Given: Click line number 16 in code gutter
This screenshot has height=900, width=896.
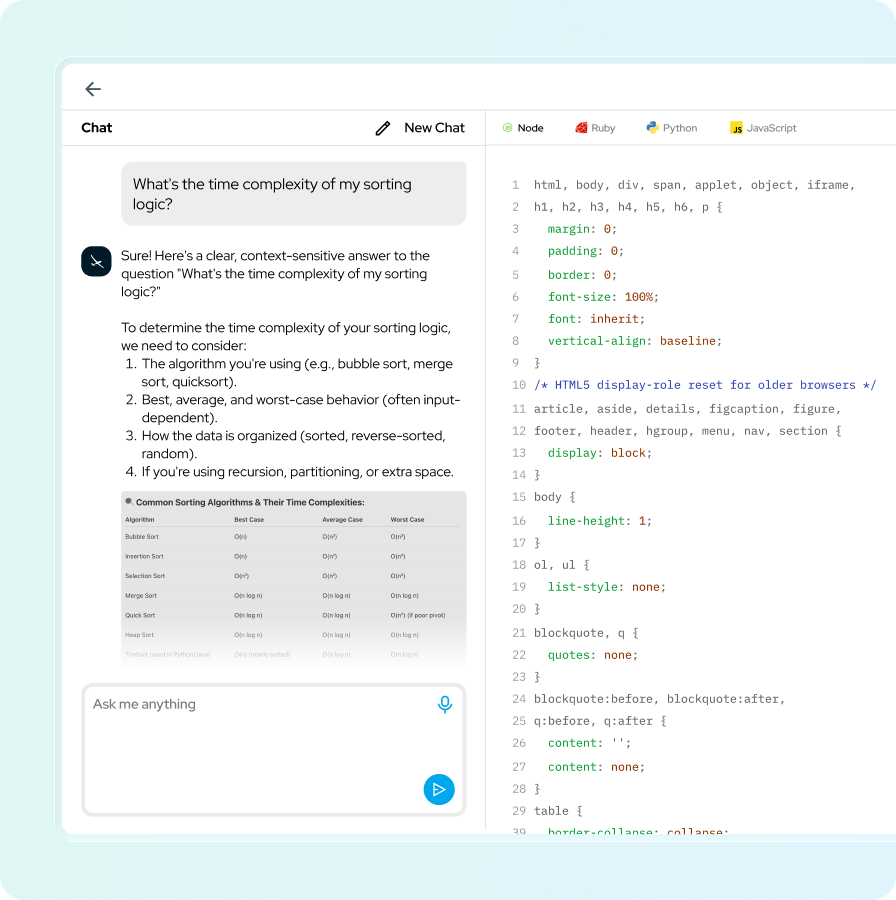Looking at the screenshot, I should click(518, 521).
